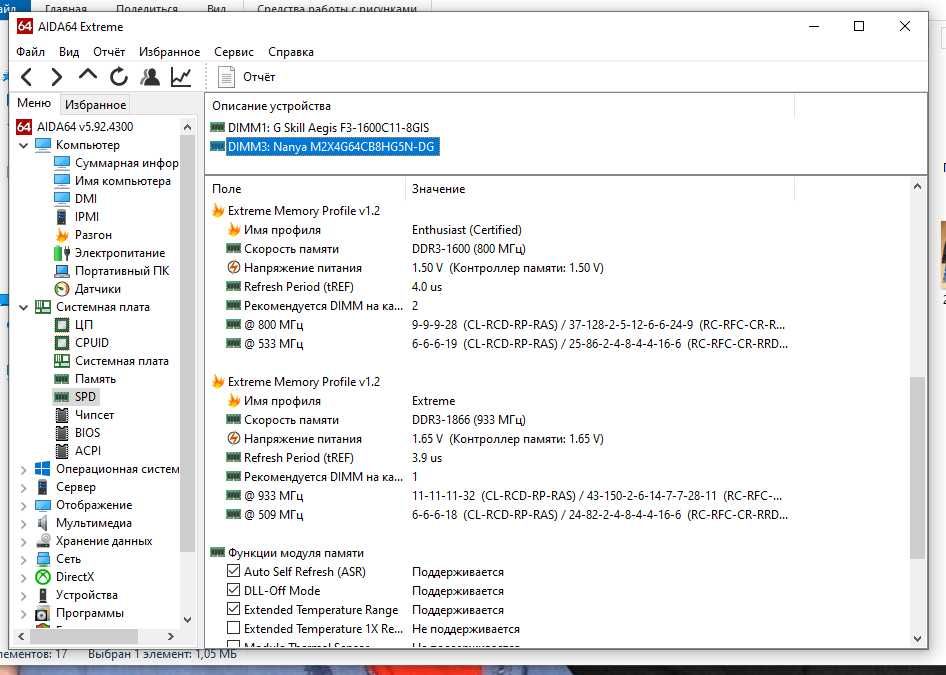946x675 pixels.
Task: Toggle DLL-Off Mode checkbox
Action: (x=233, y=589)
